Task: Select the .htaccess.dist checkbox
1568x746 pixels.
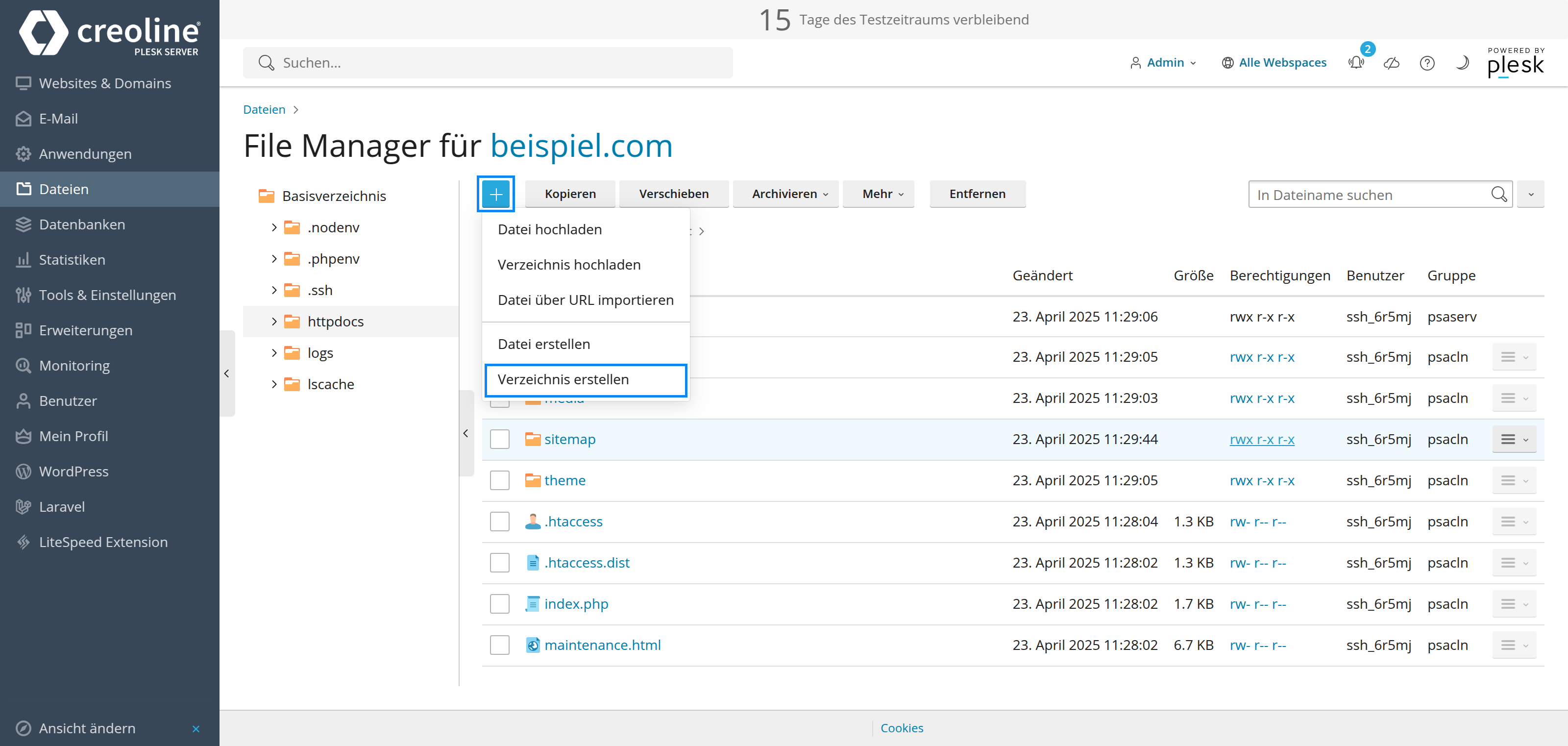Action: pos(500,563)
